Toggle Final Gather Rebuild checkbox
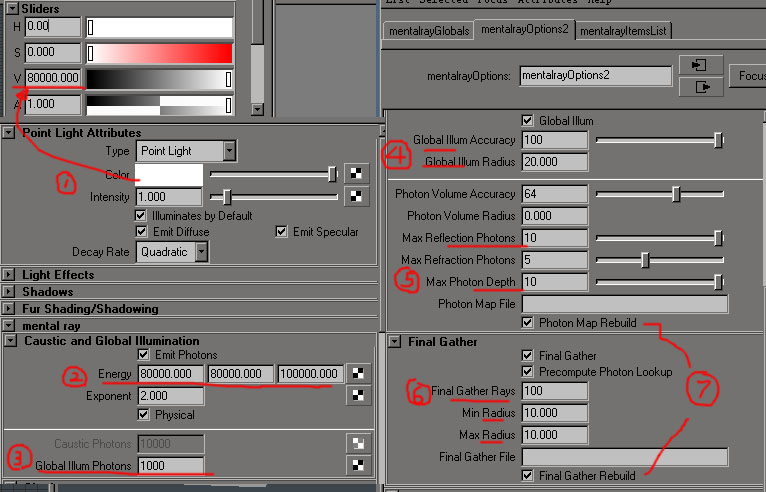This screenshot has height=492, width=766. 527,475
